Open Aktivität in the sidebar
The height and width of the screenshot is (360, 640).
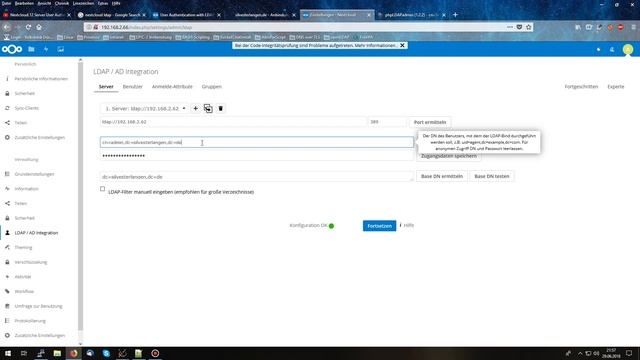[x=23, y=277]
